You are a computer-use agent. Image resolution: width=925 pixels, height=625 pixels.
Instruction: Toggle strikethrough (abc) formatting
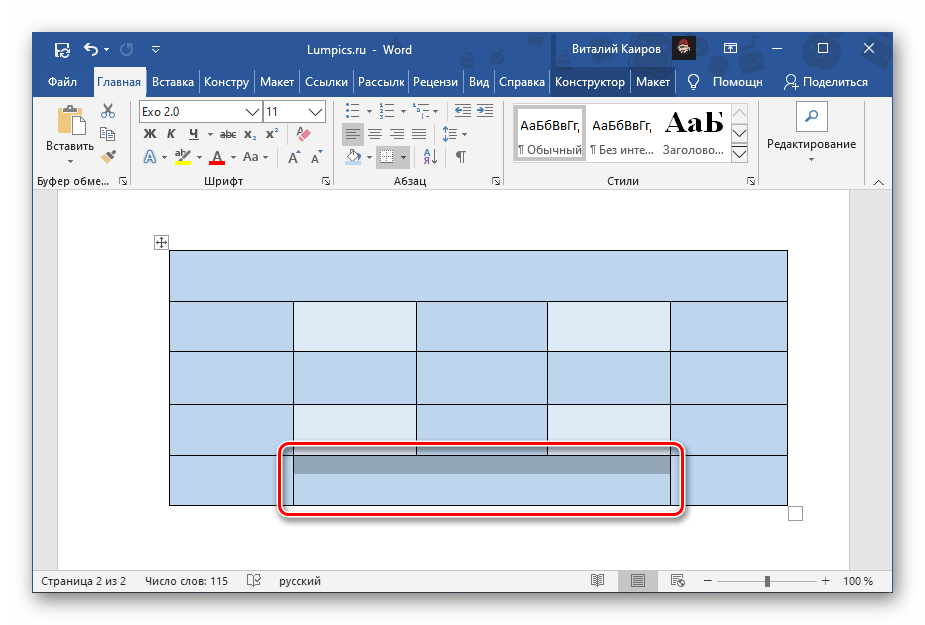[228, 135]
